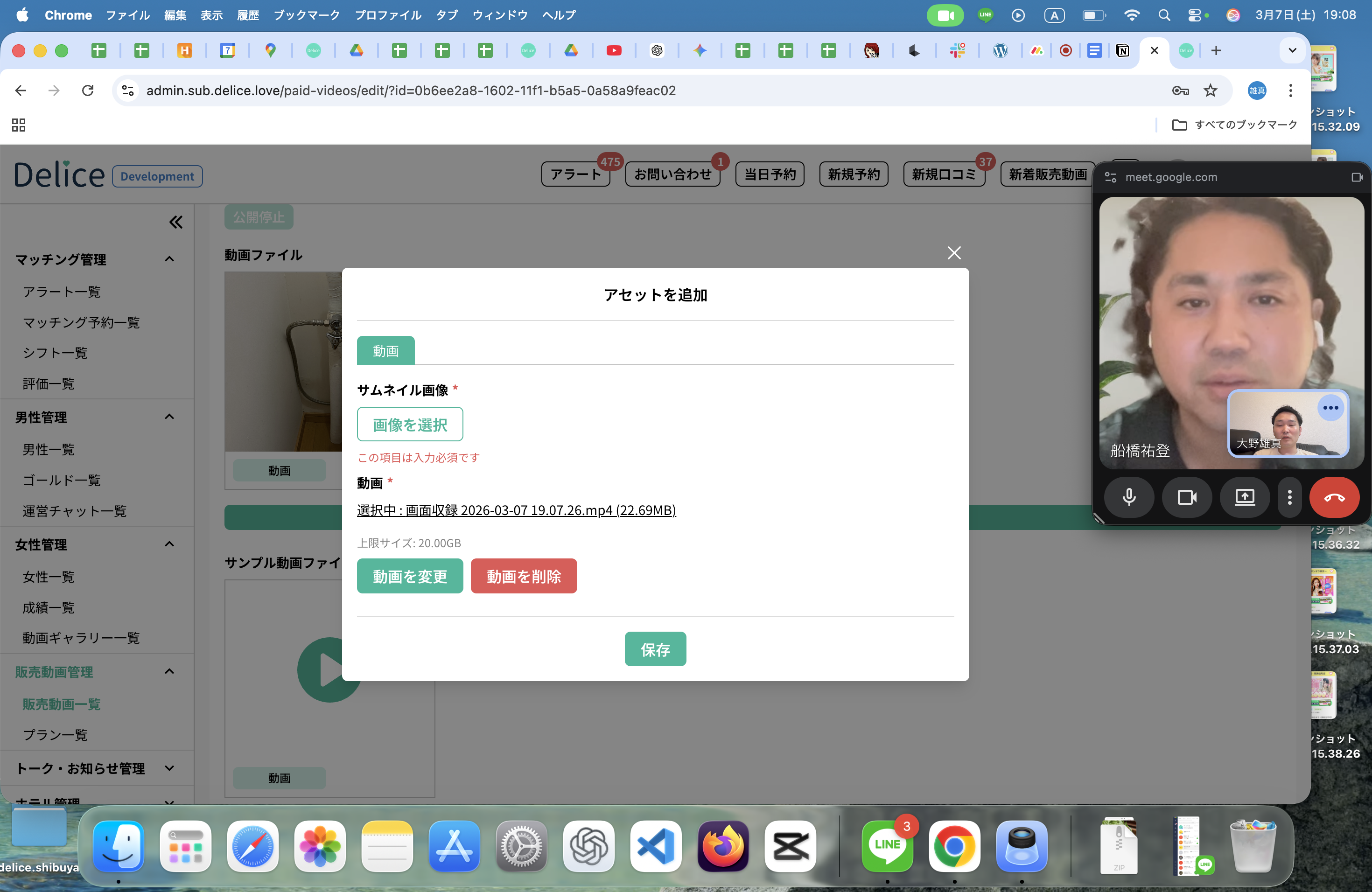Click the reload page icon
The width and height of the screenshot is (1372, 892).
[x=88, y=91]
